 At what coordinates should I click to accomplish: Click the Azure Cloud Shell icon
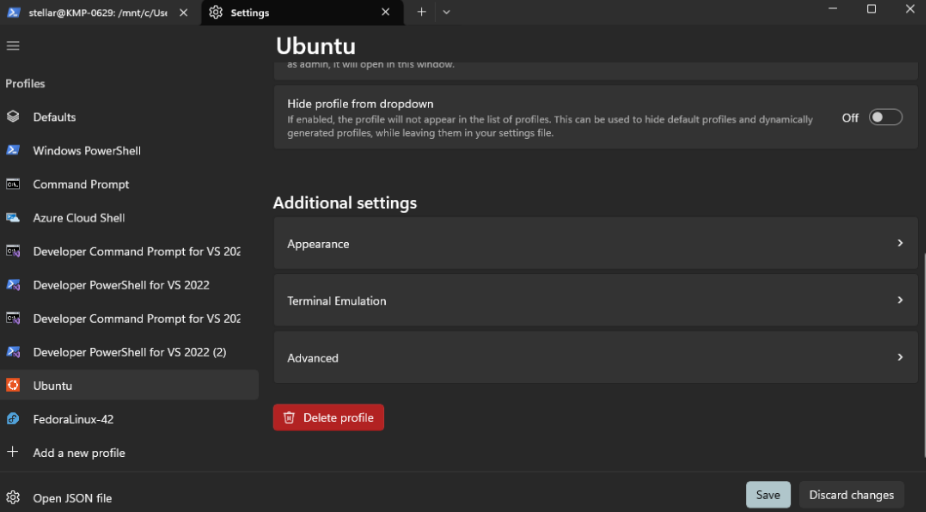point(13,217)
